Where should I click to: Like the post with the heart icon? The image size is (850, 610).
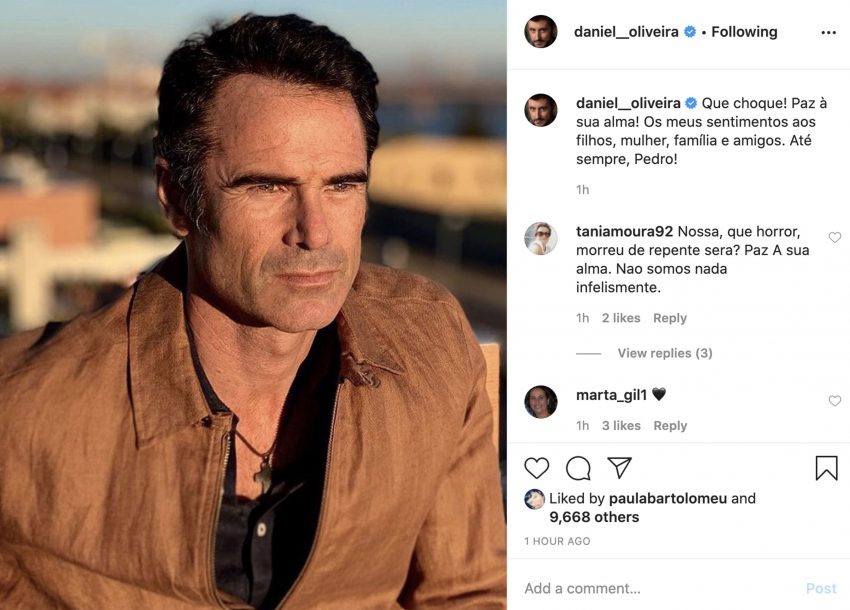537,468
